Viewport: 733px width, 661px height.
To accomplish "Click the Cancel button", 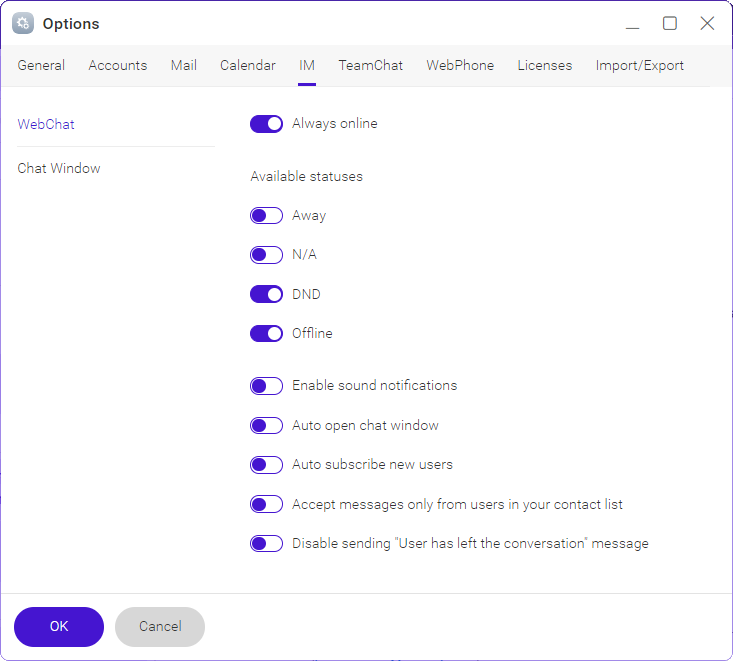I will pyautogui.click(x=160, y=626).
